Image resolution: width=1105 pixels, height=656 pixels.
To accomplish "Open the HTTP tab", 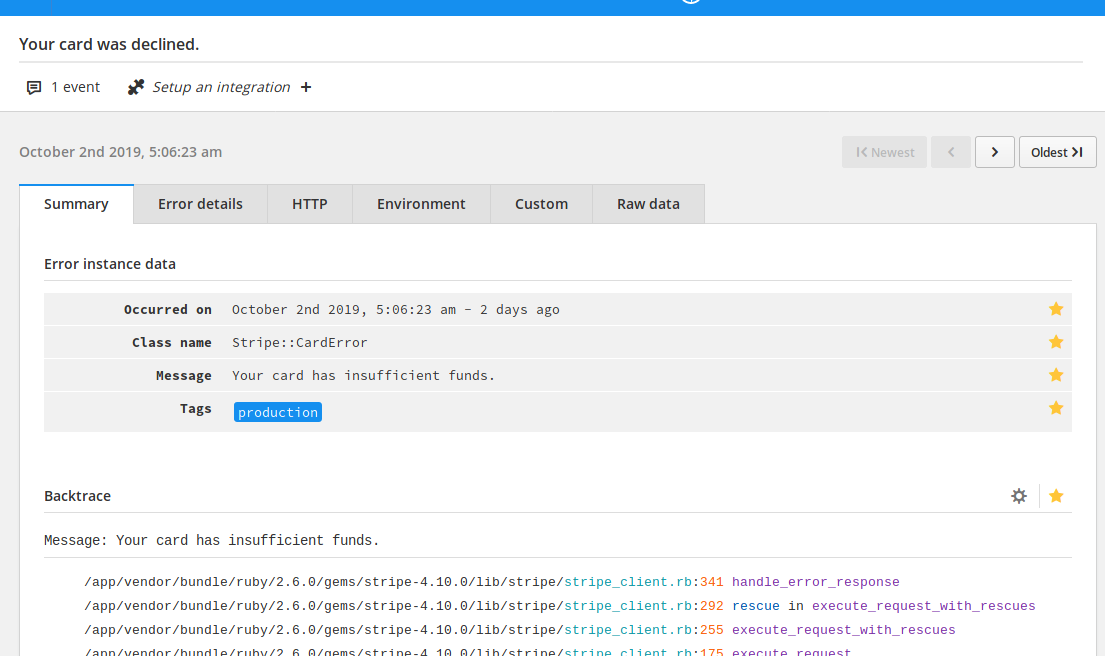I will [310, 204].
